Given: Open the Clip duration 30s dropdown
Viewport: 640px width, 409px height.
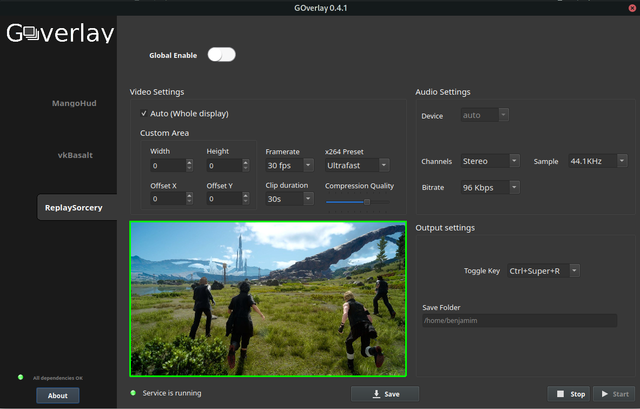Looking at the screenshot, I should pyautogui.click(x=289, y=199).
